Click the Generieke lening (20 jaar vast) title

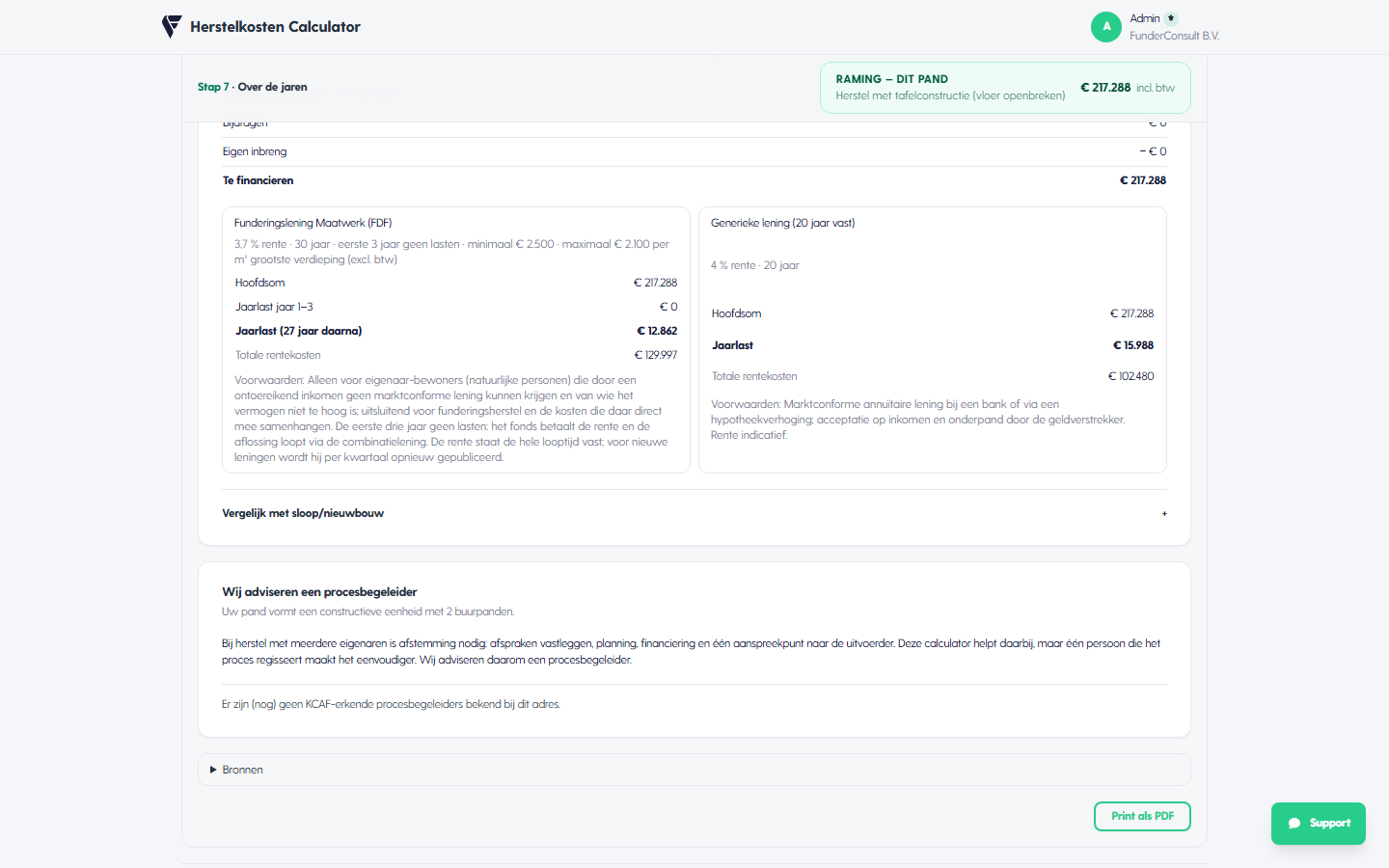(x=782, y=223)
